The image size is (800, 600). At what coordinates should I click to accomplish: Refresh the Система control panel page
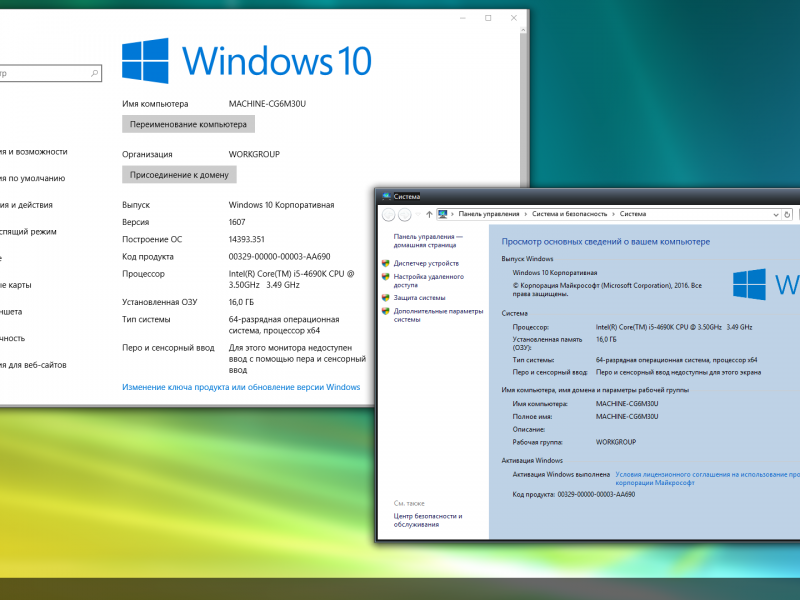[787, 215]
